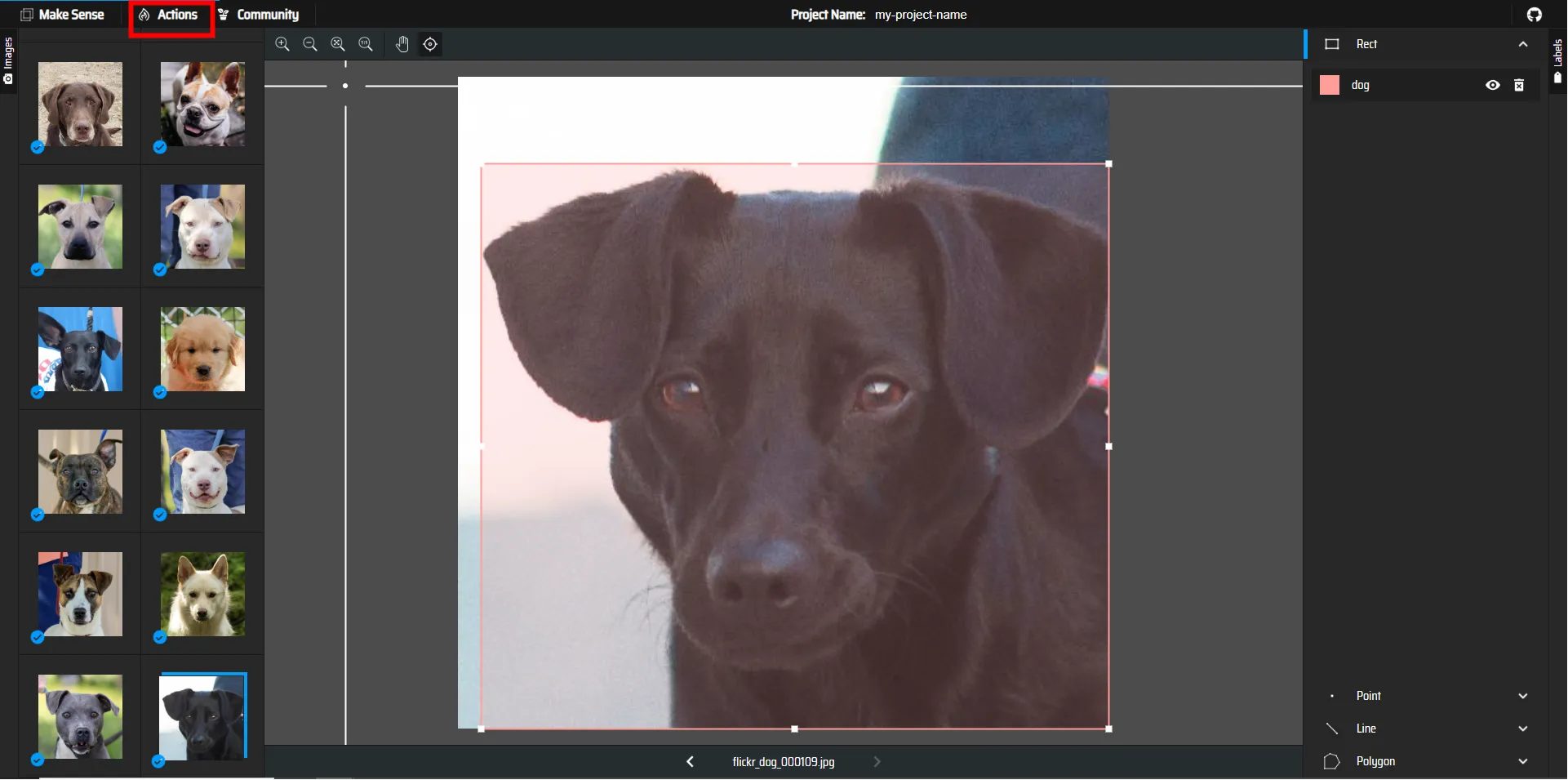
Task: Click the zoom out magnifier tool
Action: [x=310, y=44]
